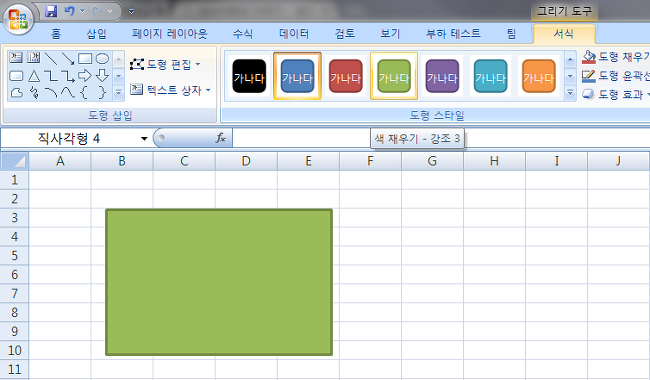Apply the green 강조 3 shape style
Screen dimensions: 650x380
(394, 76)
